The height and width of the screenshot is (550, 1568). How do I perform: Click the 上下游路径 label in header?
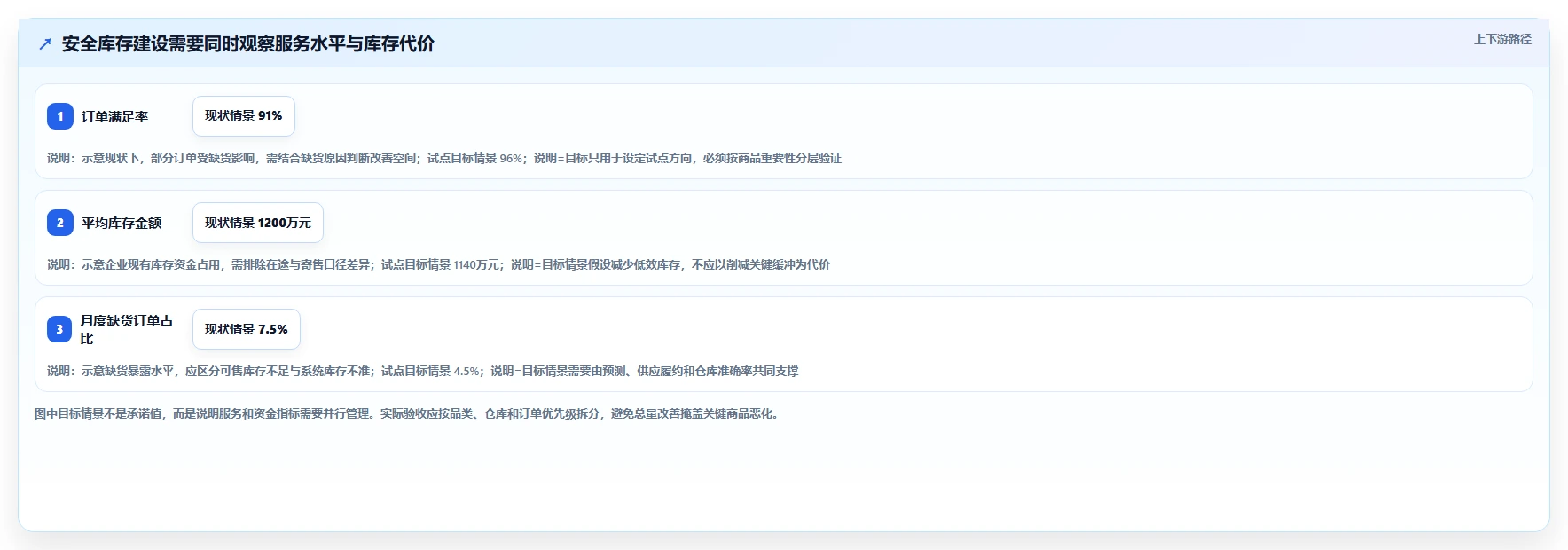point(1502,39)
